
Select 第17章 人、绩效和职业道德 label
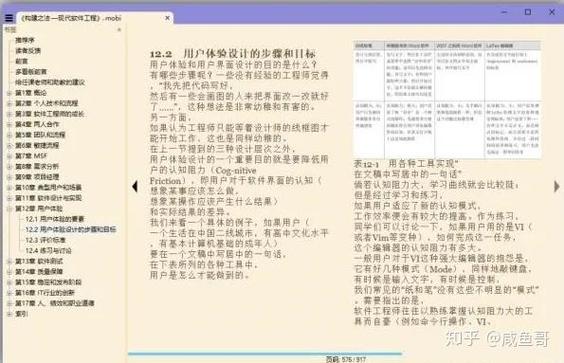tap(55, 303)
